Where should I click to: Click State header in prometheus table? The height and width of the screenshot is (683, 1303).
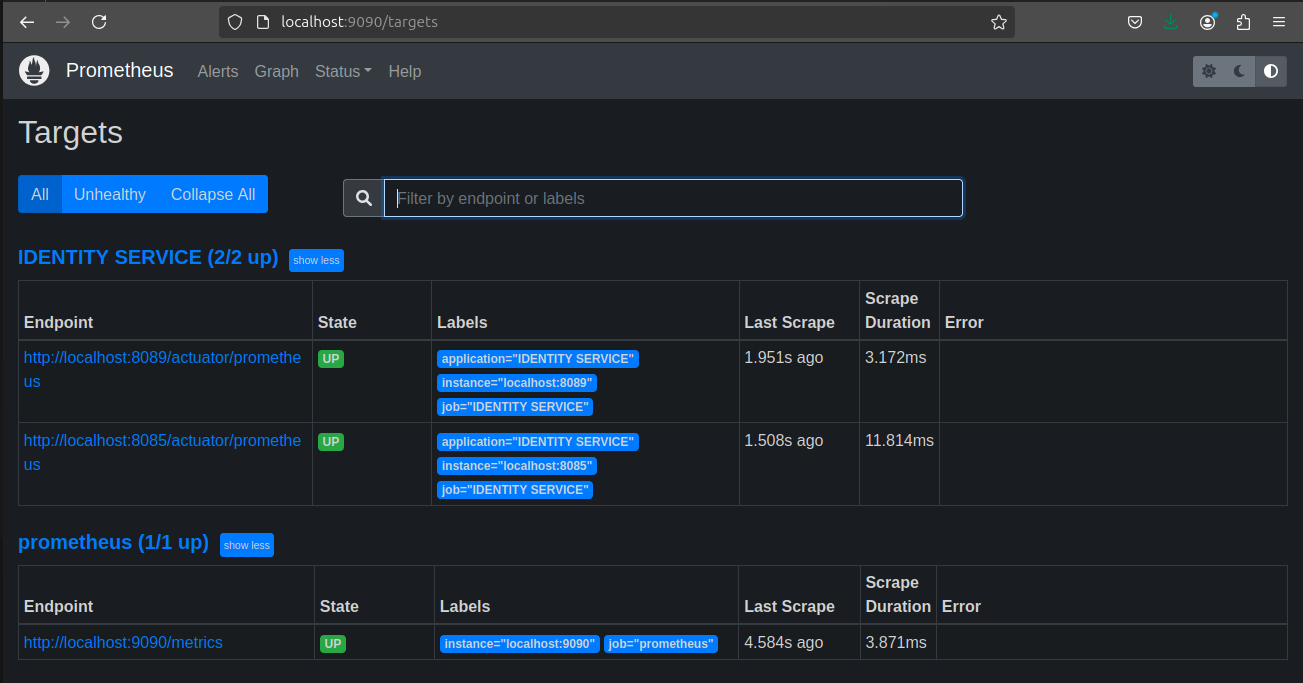[x=339, y=606]
